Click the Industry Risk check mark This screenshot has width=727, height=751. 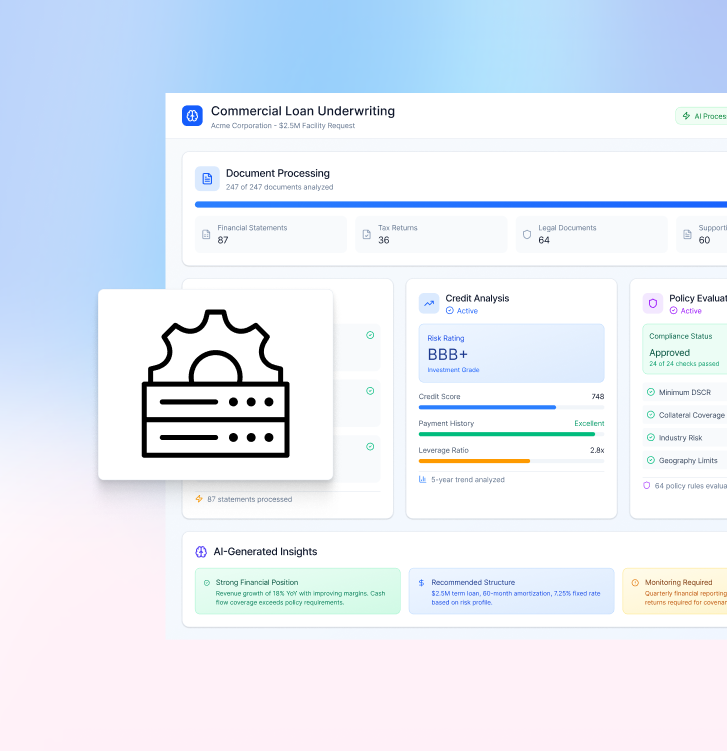coord(651,438)
